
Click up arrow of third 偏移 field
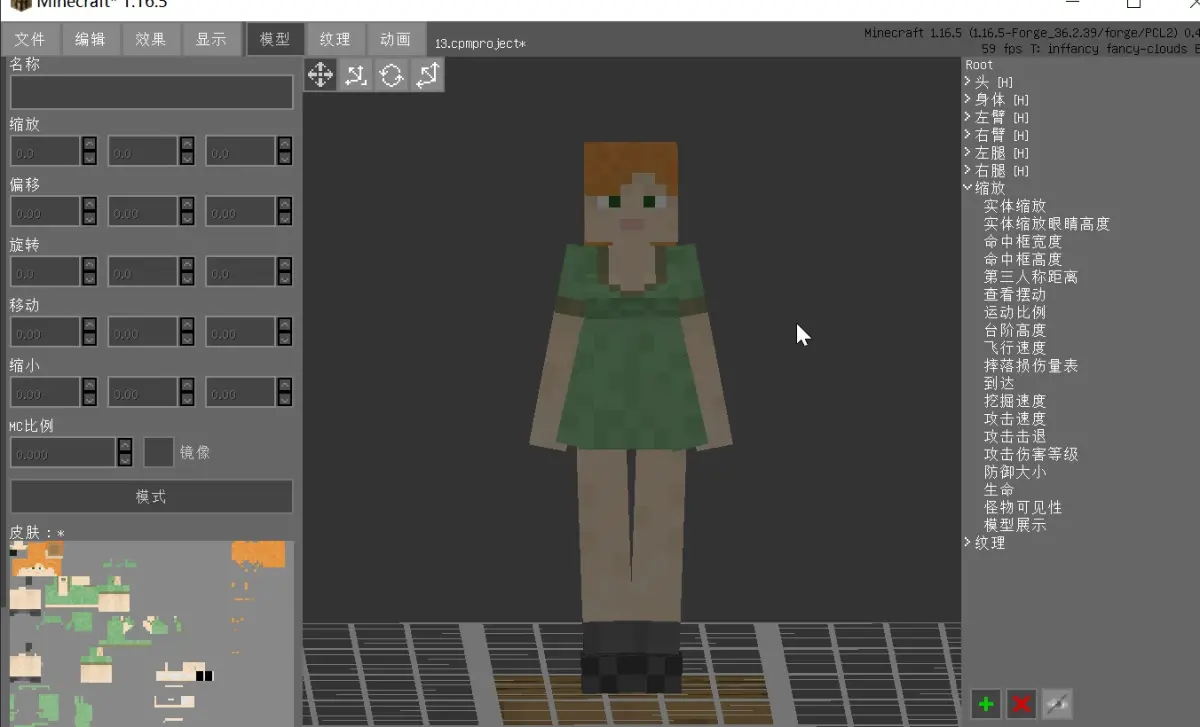(286, 204)
